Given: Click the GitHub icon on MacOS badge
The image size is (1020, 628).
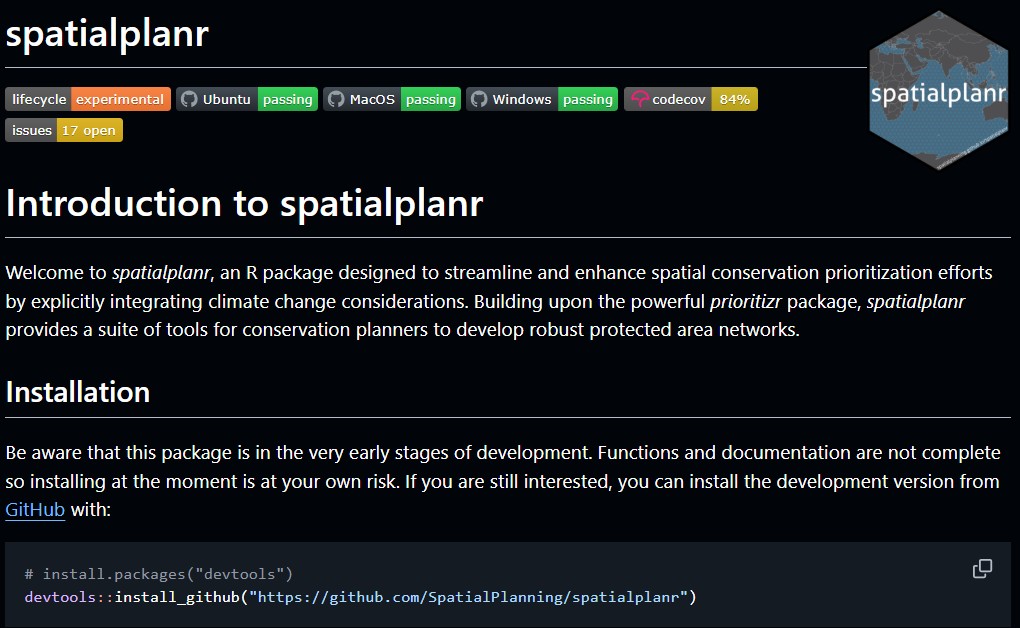Looking at the screenshot, I should tap(335, 99).
